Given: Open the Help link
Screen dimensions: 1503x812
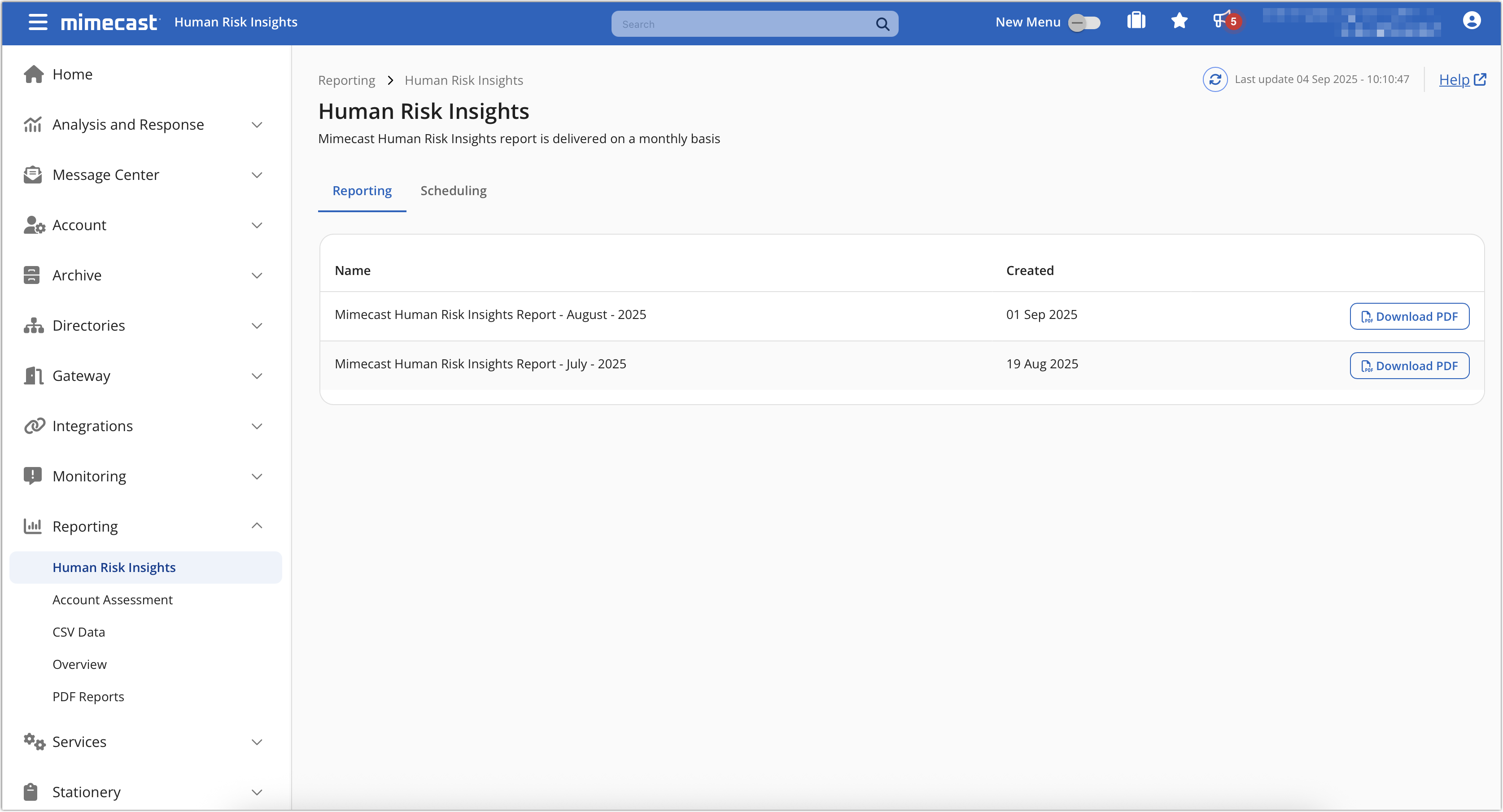Looking at the screenshot, I should [1462, 79].
